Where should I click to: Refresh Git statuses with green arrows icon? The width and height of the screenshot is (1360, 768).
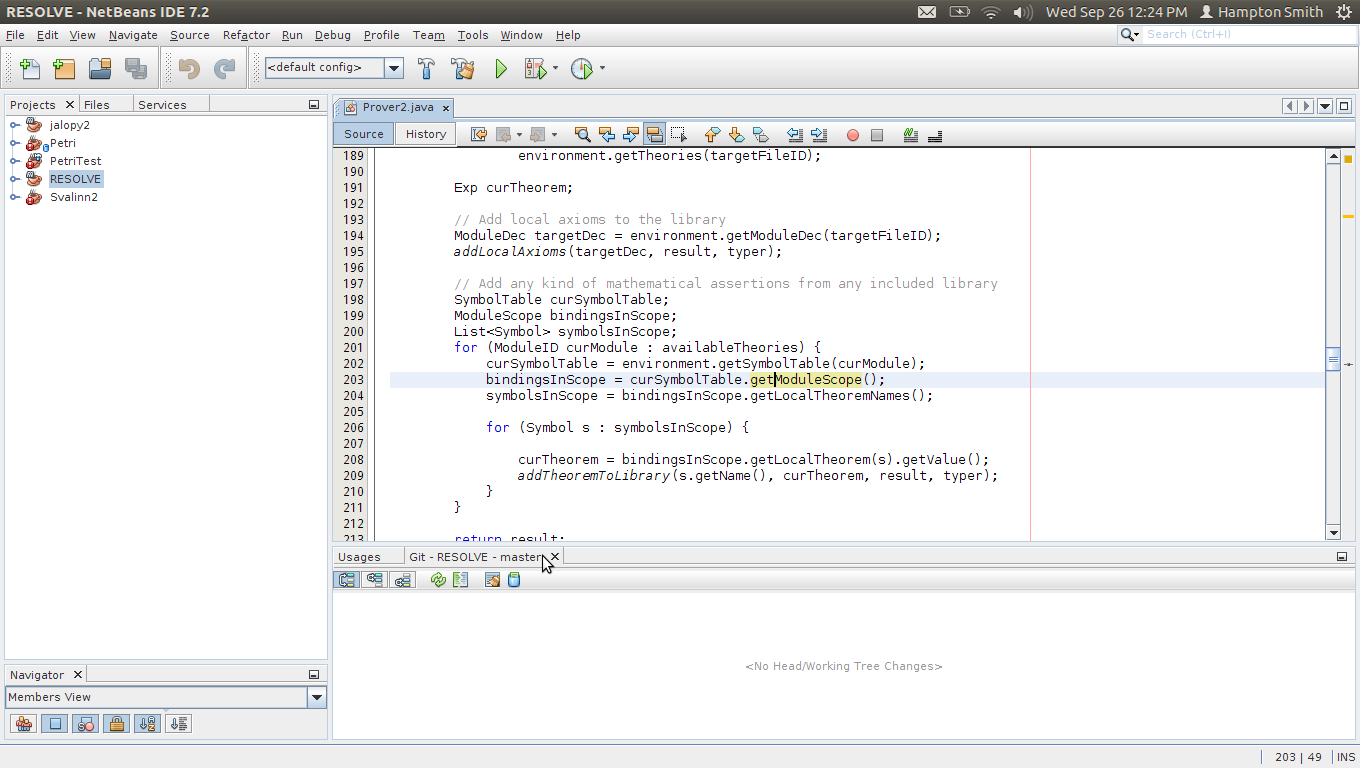click(x=438, y=580)
